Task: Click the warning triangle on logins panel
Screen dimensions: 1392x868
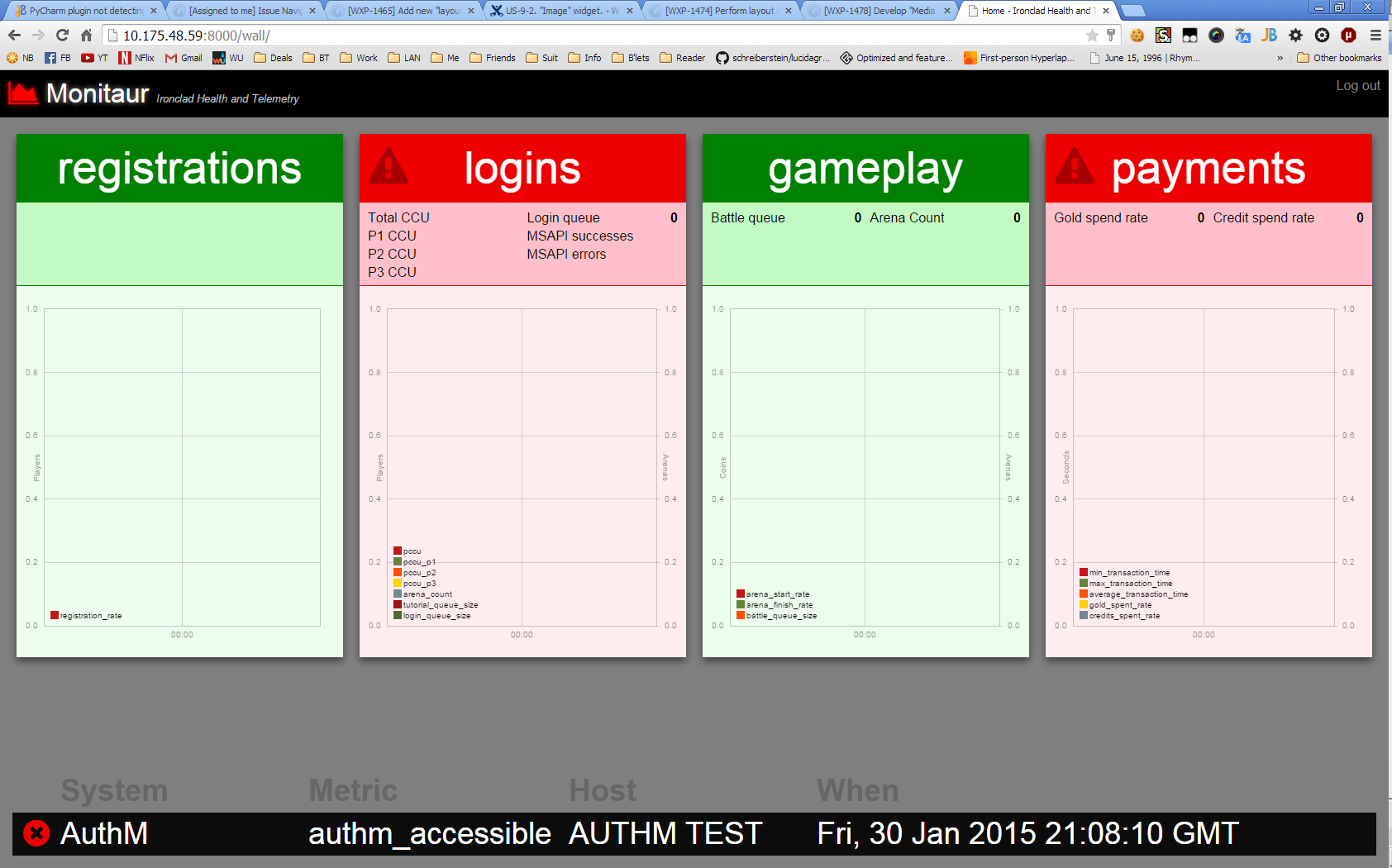Action: (x=389, y=167)
